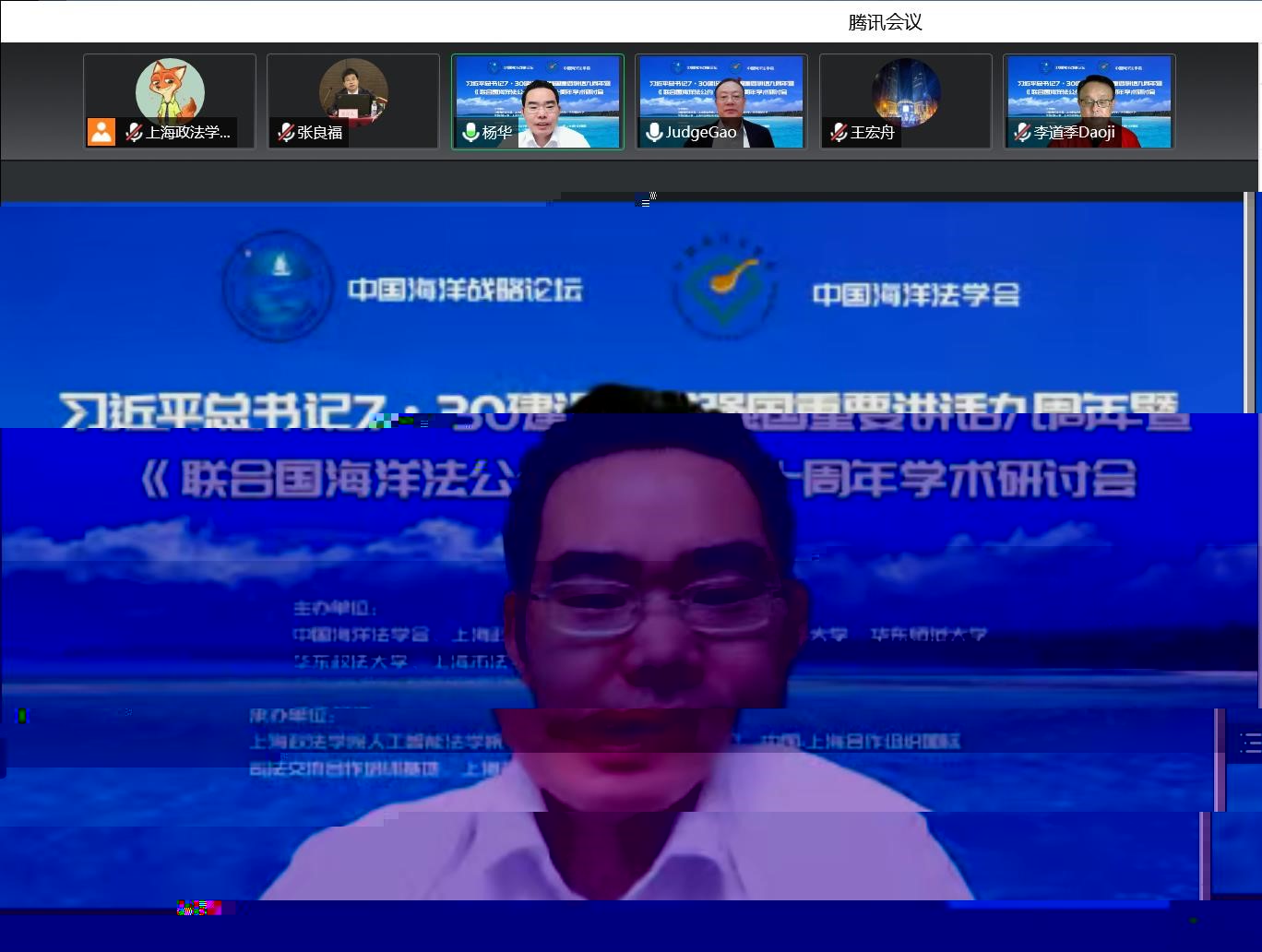Click the orange host icon on 上海政法学 tile
Viewport: 1262px width, 952px height.
coord(101,132)
